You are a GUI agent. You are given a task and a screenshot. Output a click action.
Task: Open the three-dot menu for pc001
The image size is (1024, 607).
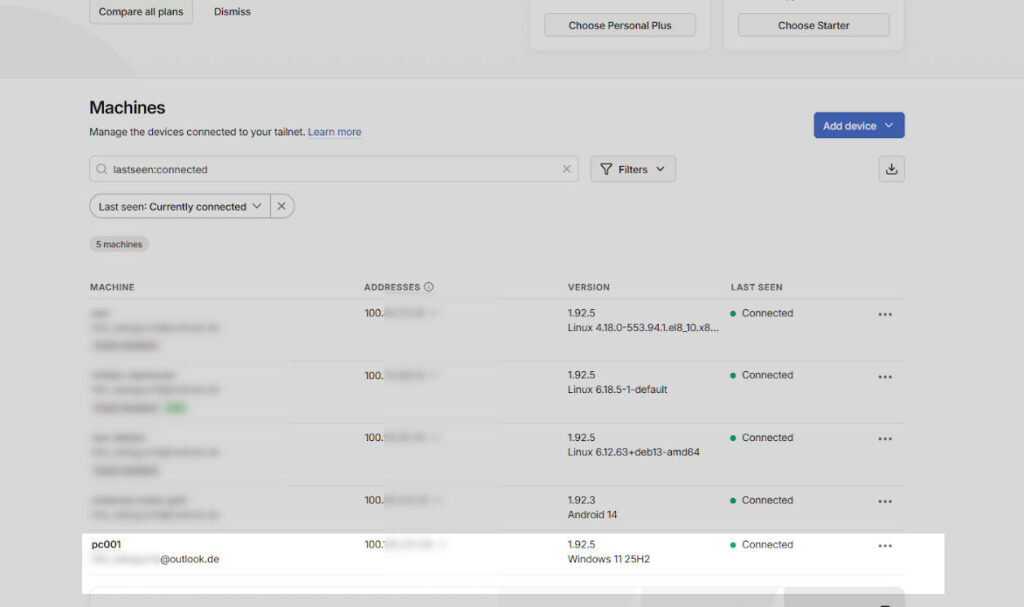885,546
